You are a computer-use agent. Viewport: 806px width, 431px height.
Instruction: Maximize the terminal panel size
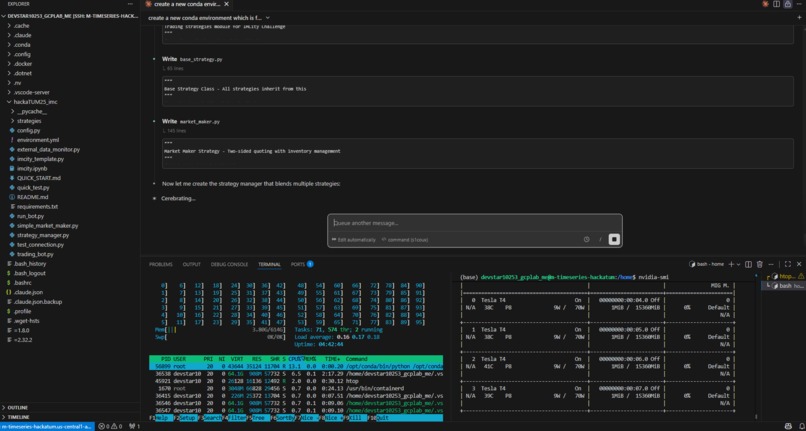tap(787, 264)
